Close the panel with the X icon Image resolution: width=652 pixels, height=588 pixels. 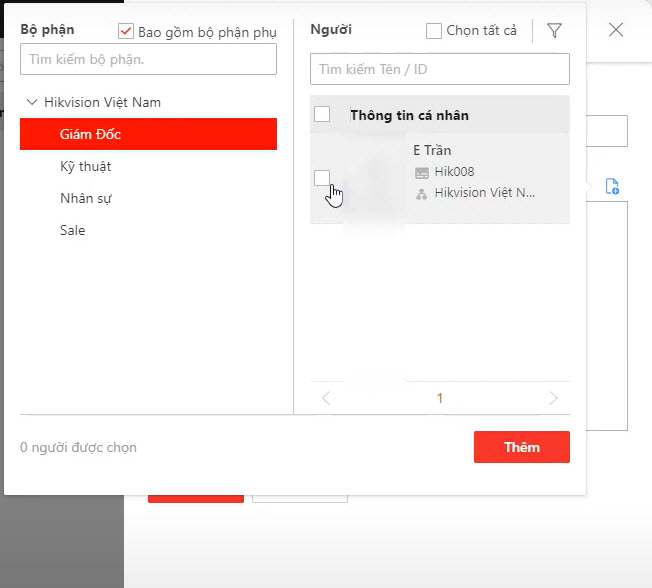pos(616,30)
